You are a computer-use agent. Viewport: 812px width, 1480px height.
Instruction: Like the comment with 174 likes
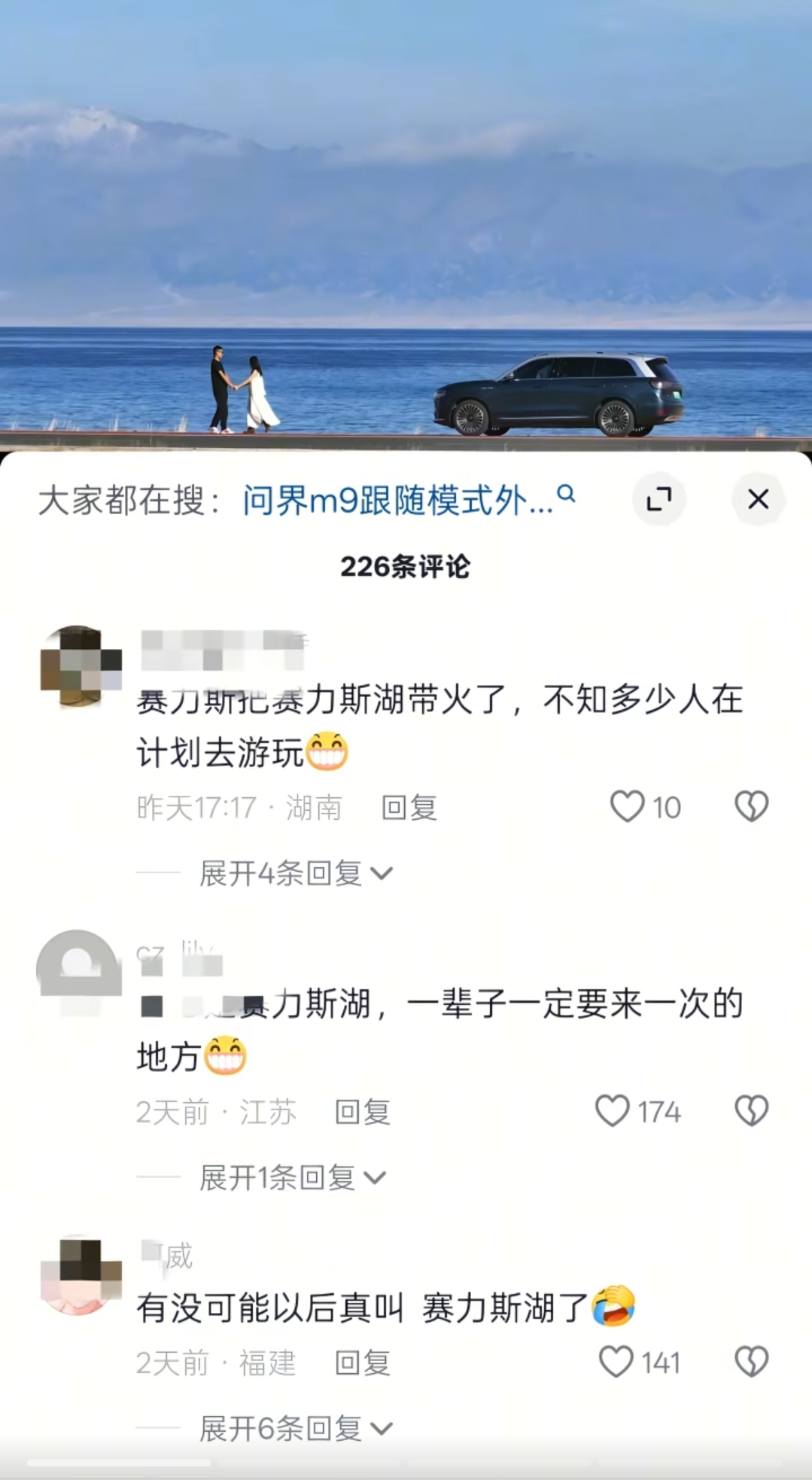612,1111
